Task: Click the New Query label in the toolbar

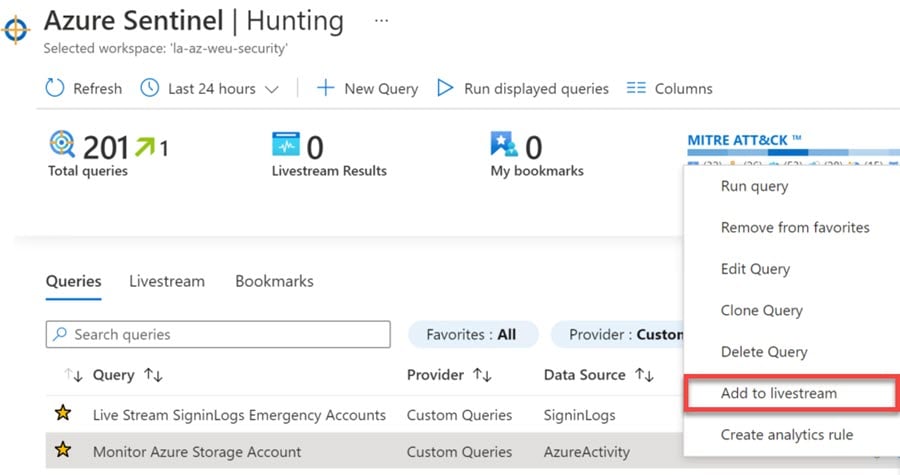Action: coord(381,89)
